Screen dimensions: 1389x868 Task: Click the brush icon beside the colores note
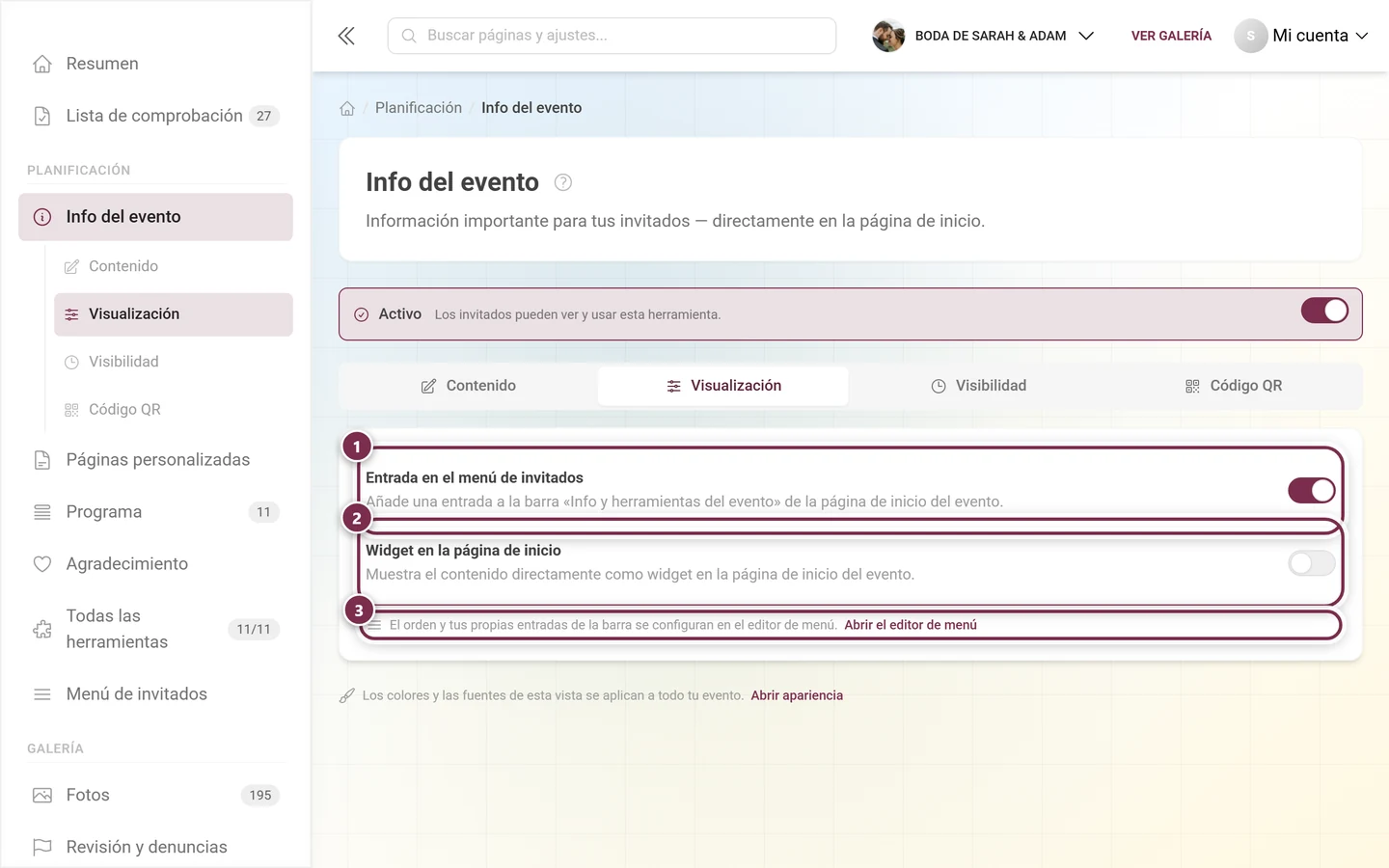coord(347,695)
